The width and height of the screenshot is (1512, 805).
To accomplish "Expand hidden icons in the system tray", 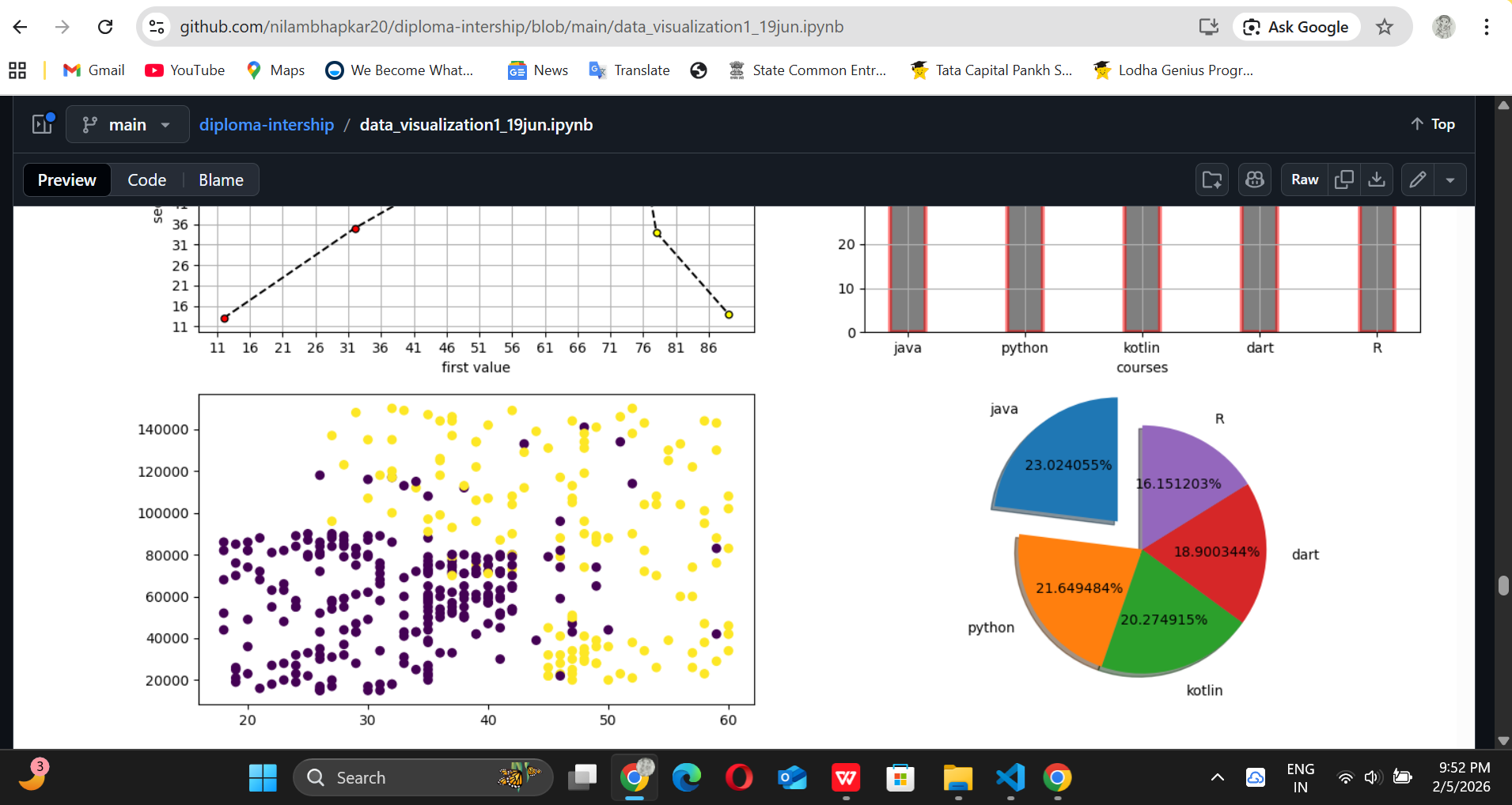I will point(1216,777).
